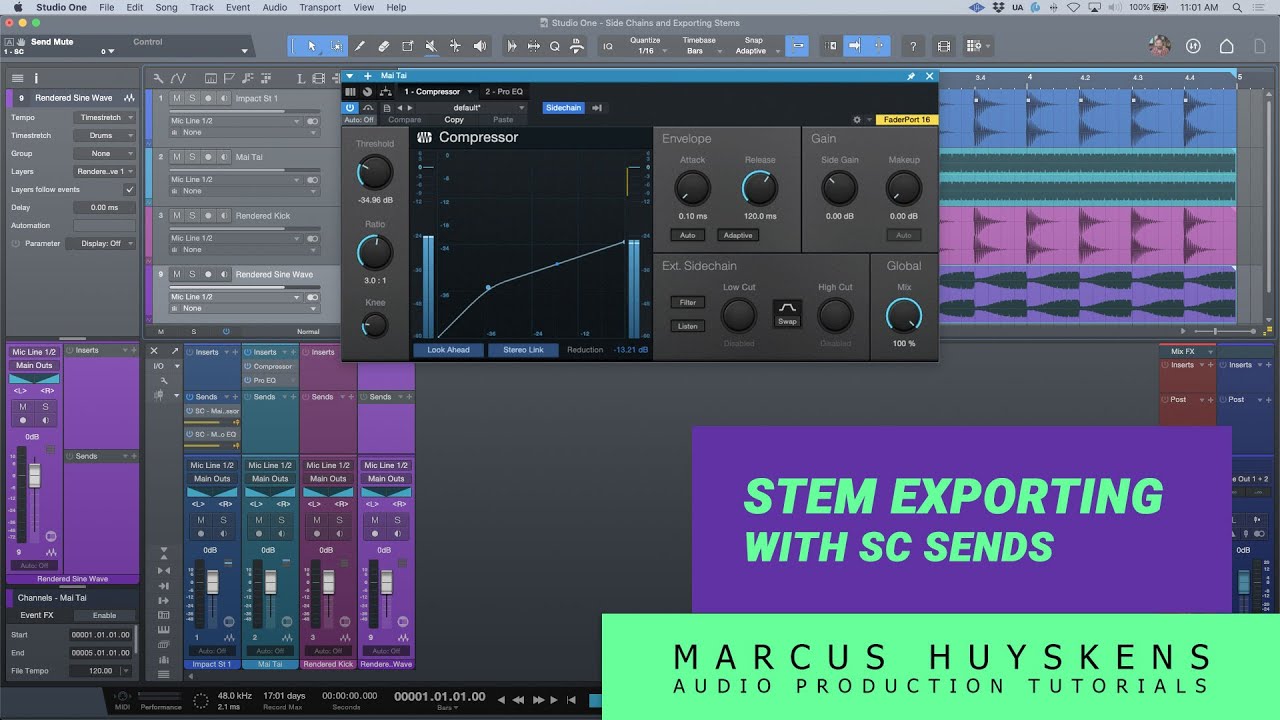Show the Rendered Sine Wave audio icon
Screen dimensions: 1280x720
tap(131, 98)
